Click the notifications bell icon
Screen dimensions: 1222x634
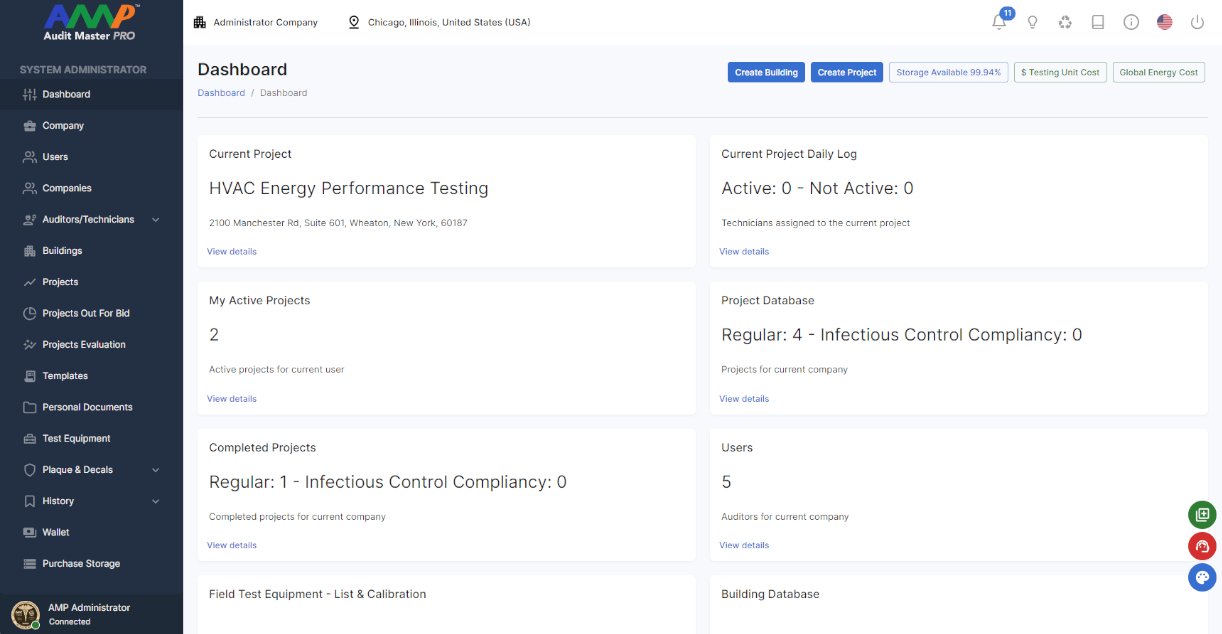point(999,22)
